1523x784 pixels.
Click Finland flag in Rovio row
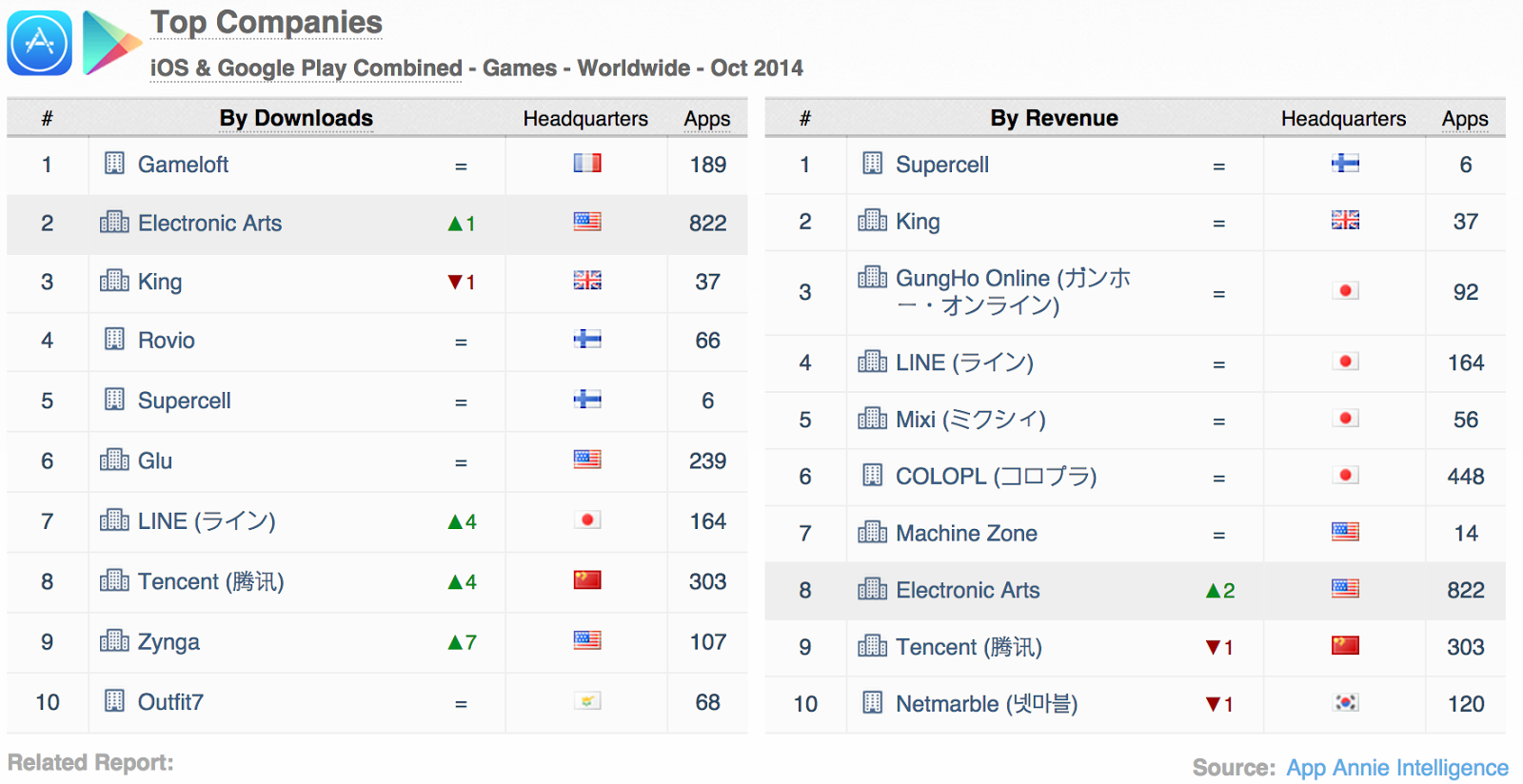(587, 339)
